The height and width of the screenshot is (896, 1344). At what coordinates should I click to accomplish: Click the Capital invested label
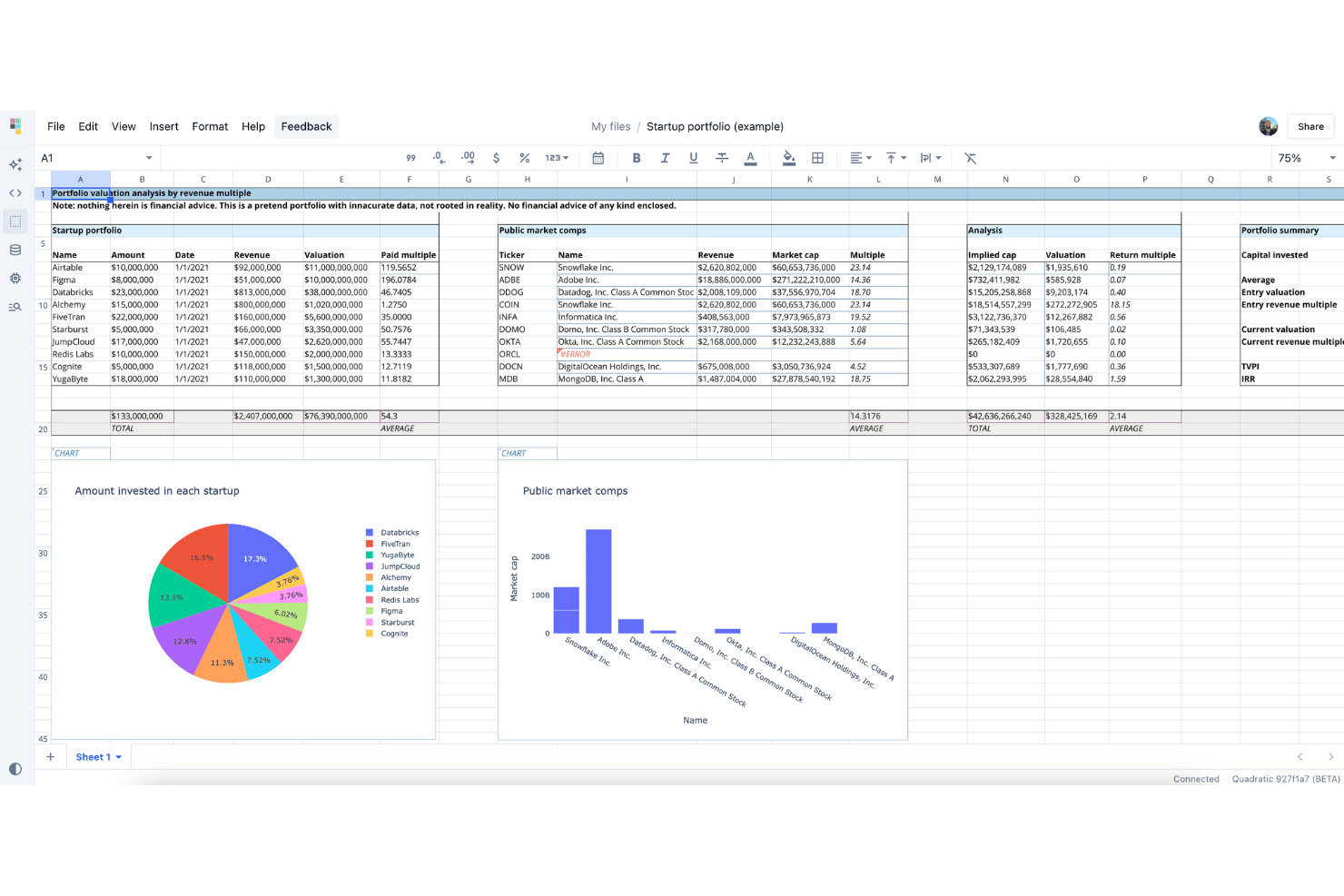[x=1274, y=255]
